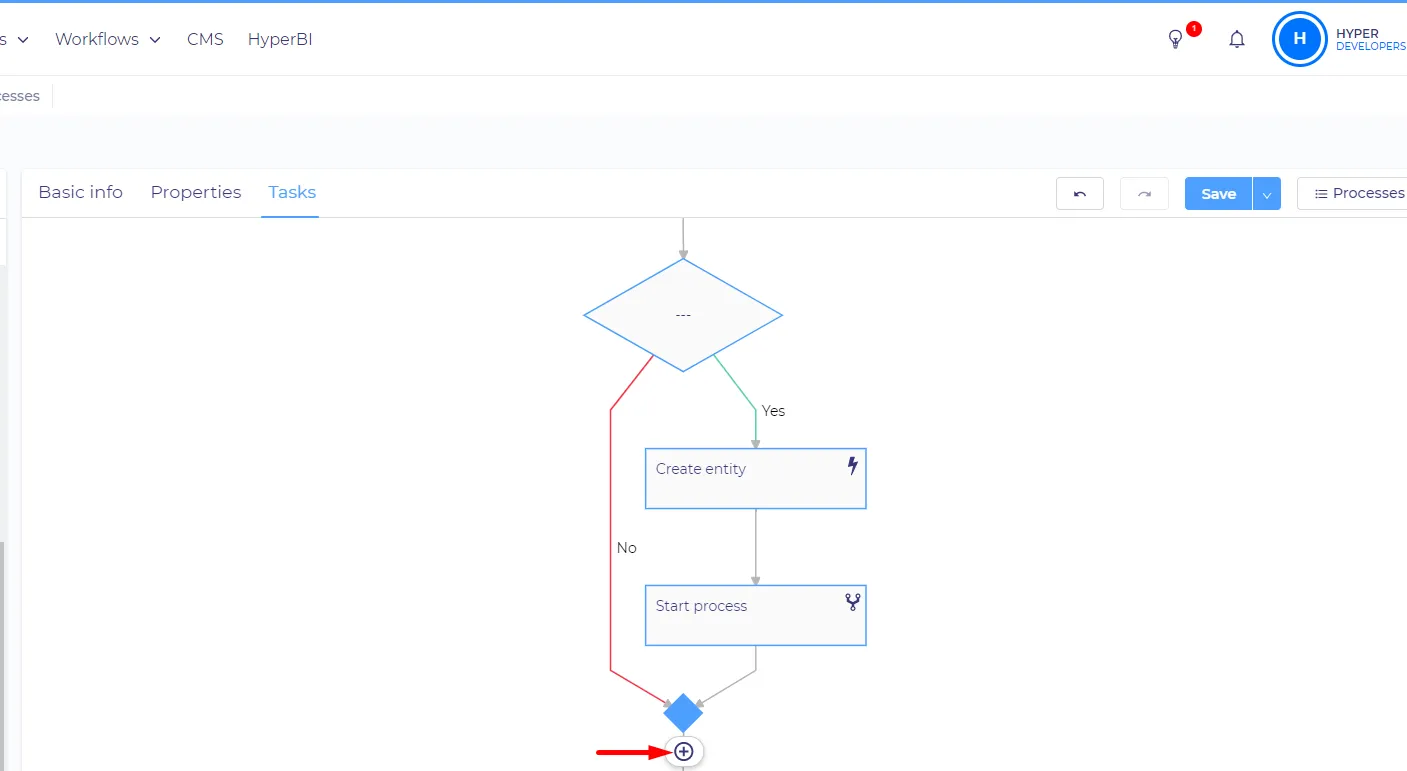Open the HyperBI menu item
This screenshot has width=1407, height=771.
[x=280, y=39]
